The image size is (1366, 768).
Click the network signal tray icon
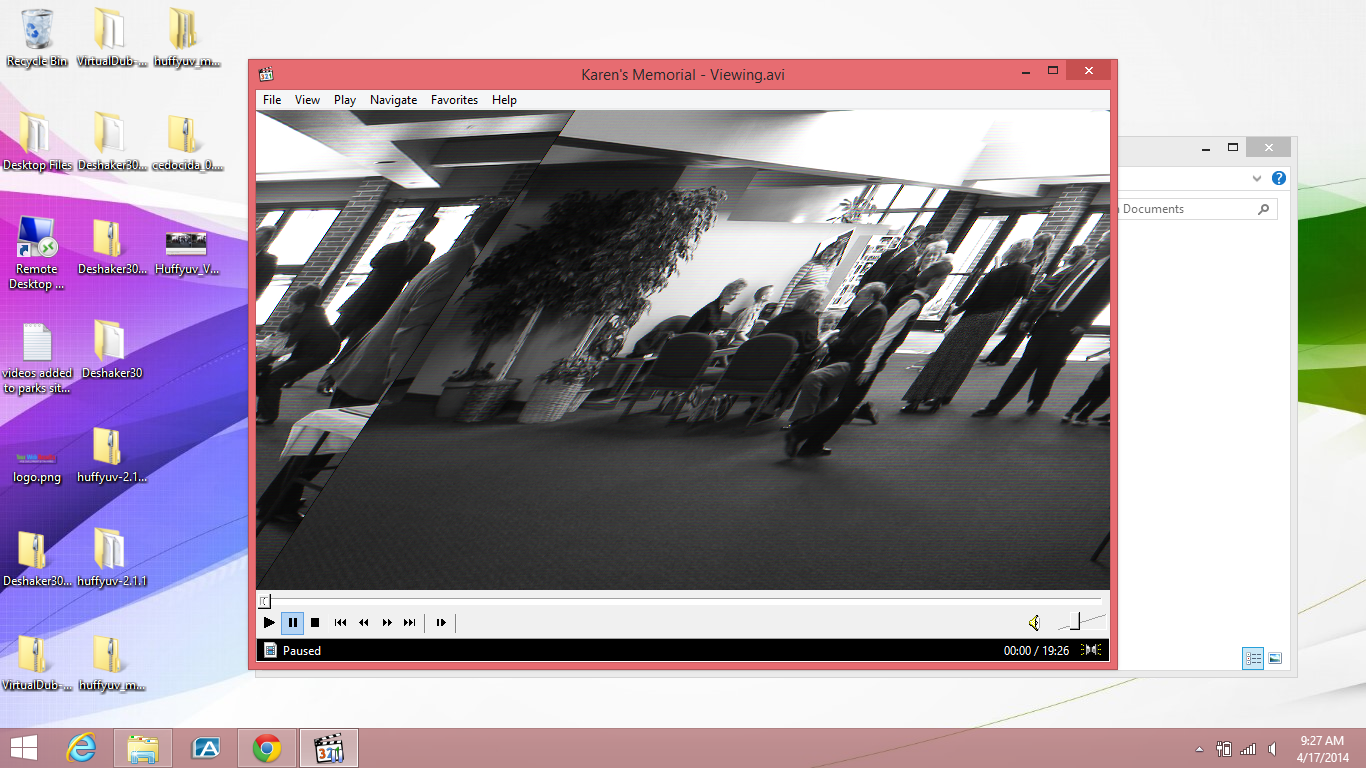click(x=1248, y=749)
